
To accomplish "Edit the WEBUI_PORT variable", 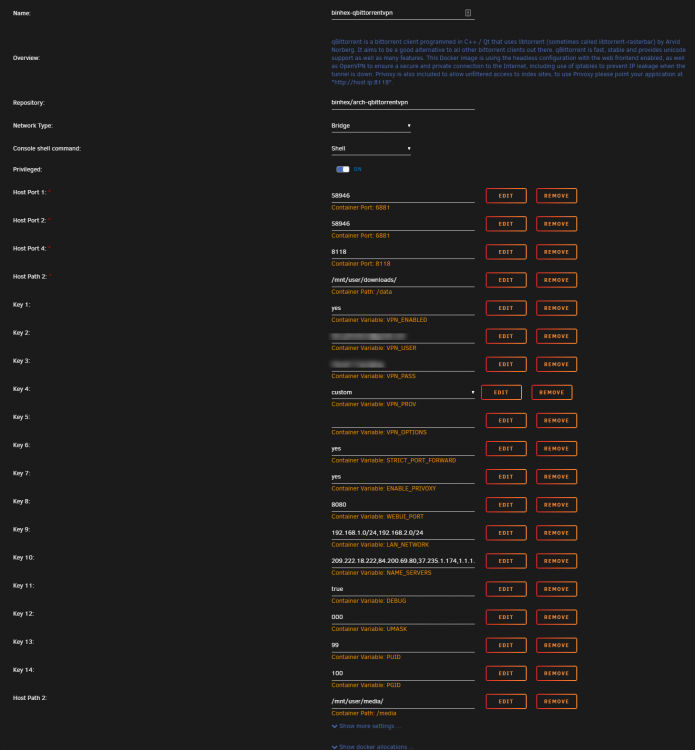I will 506,505.
